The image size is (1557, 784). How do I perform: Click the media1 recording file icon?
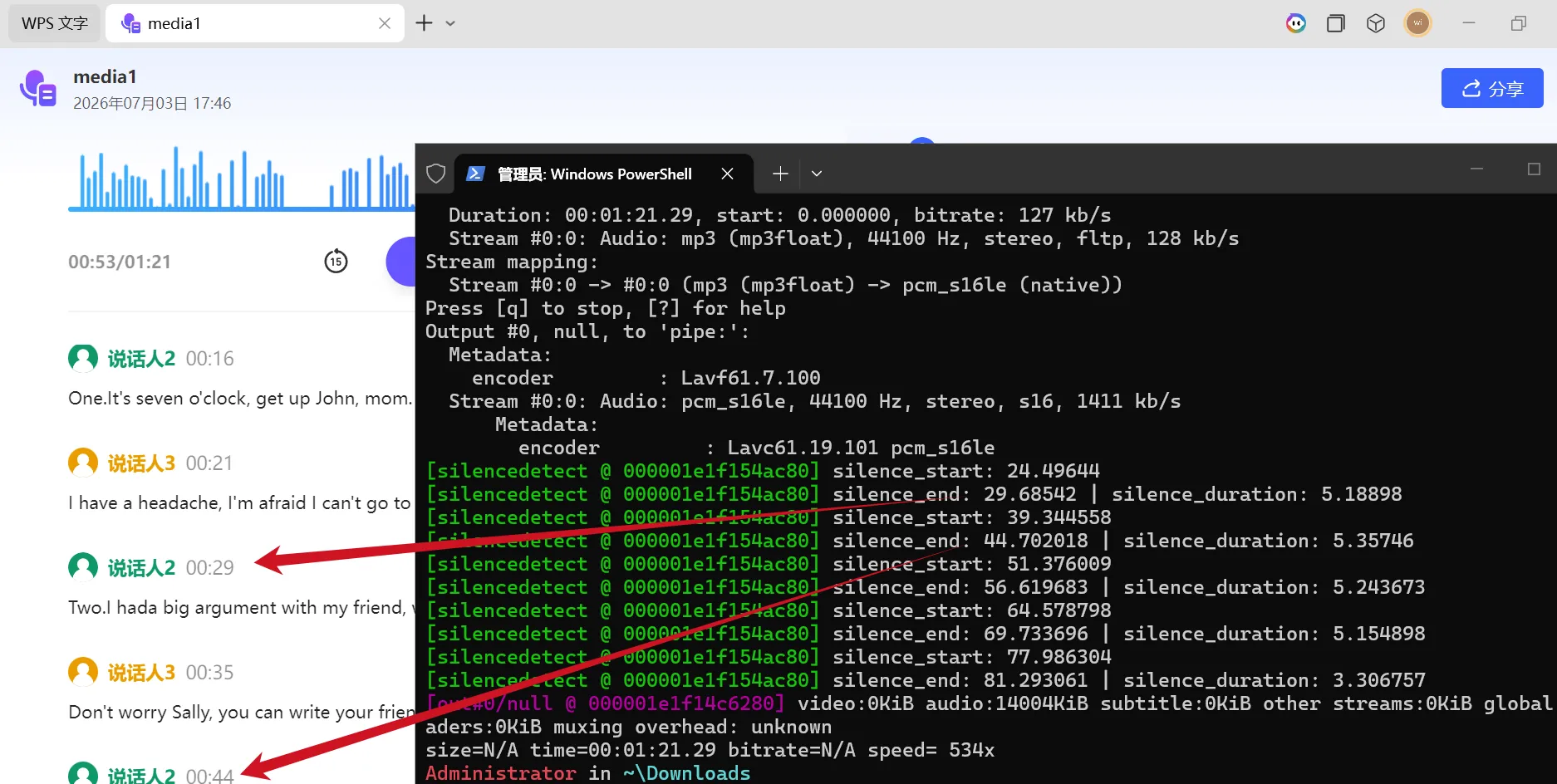[38, 88]
